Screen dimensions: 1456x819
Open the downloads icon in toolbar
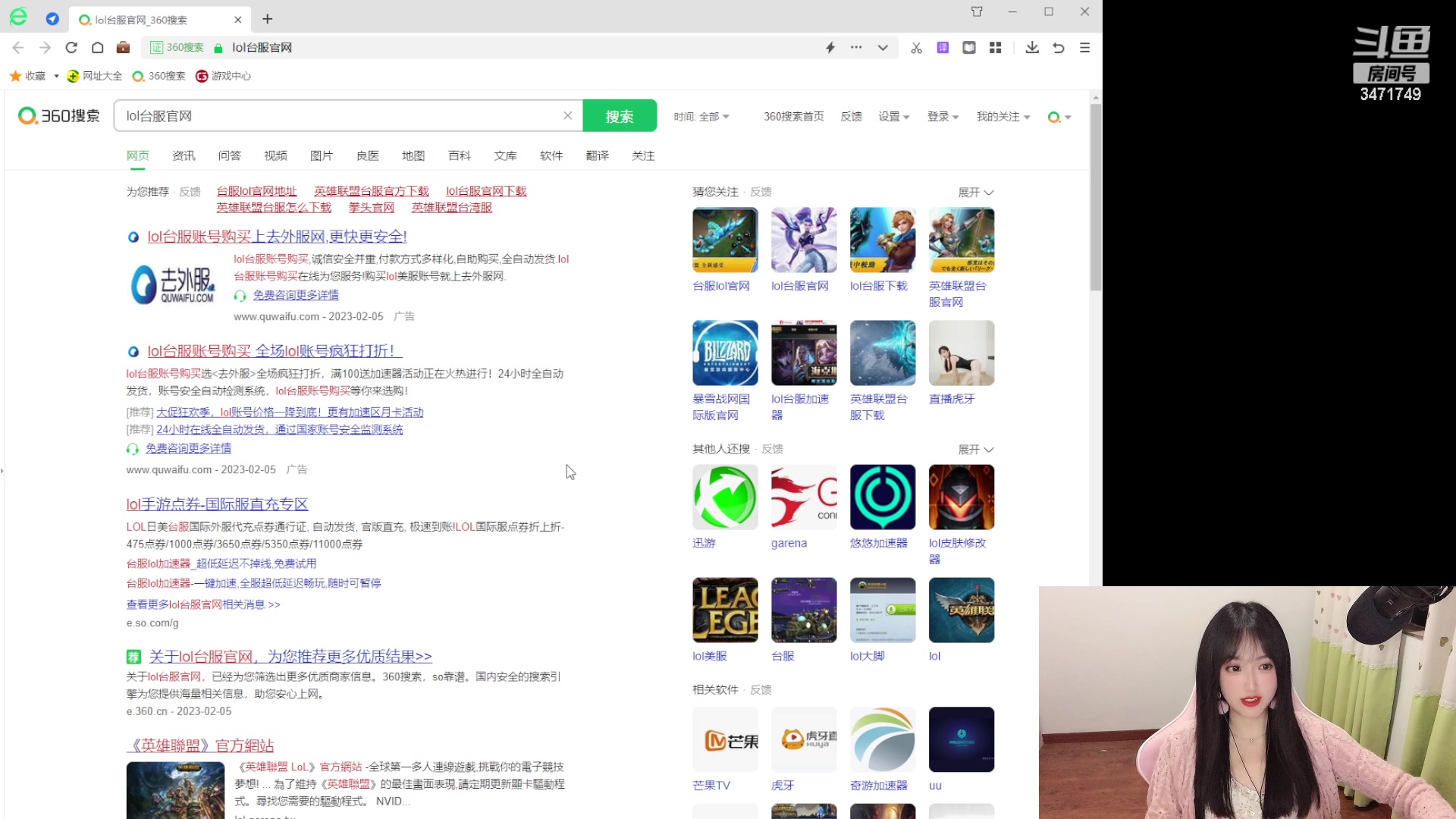pos(1032,48)
